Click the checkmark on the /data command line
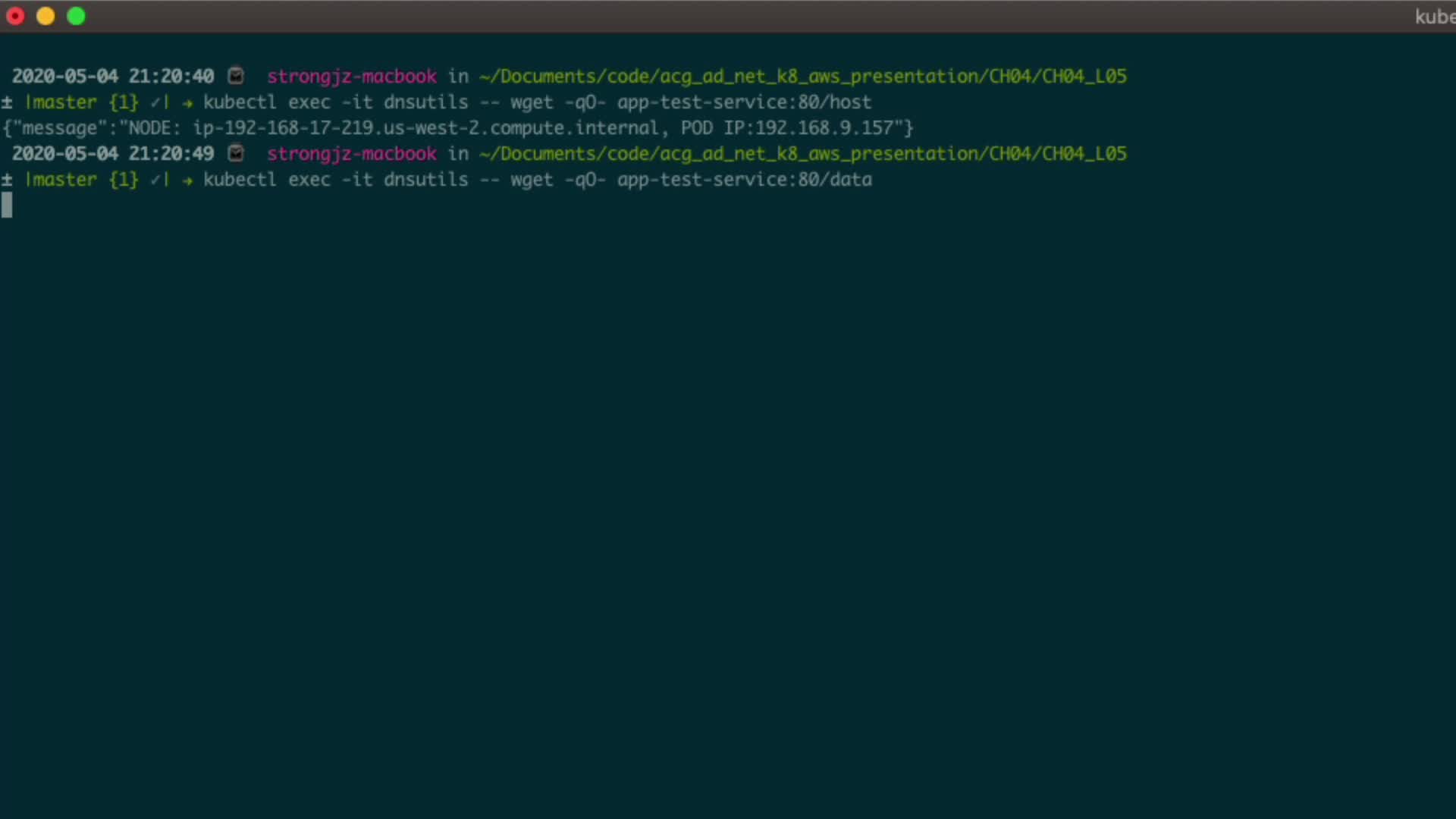1456x819 pixels. [x=155, y=180]
